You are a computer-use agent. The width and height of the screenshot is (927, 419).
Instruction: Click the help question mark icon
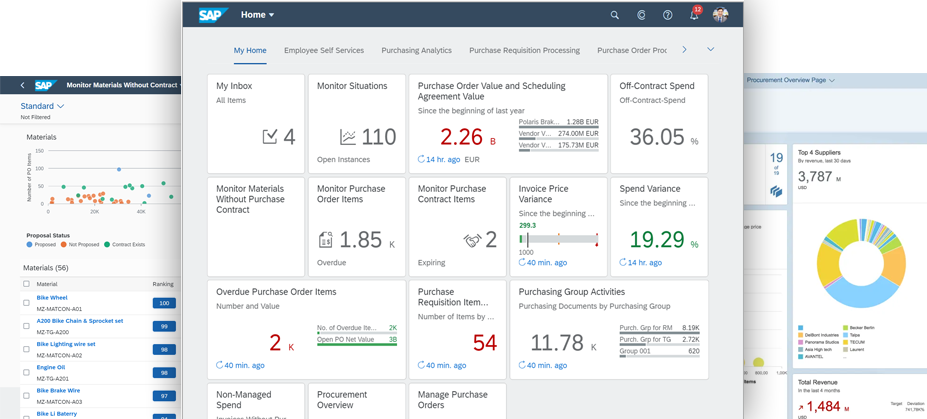tap(667, 15)
